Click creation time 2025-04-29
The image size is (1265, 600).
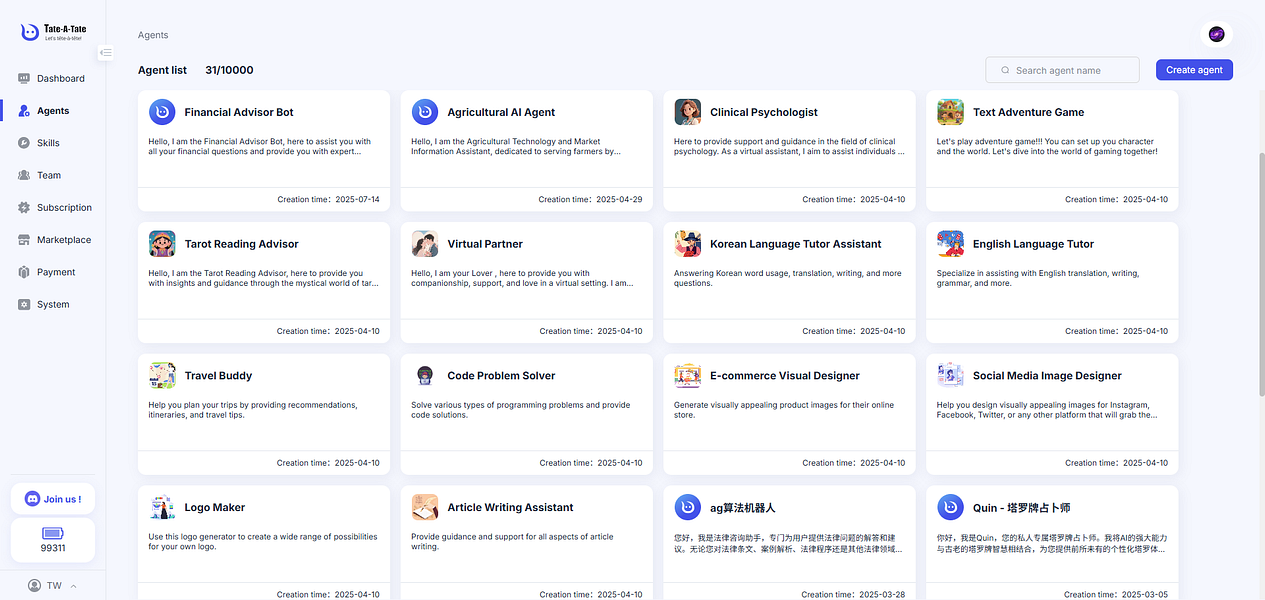pos(619,199)
